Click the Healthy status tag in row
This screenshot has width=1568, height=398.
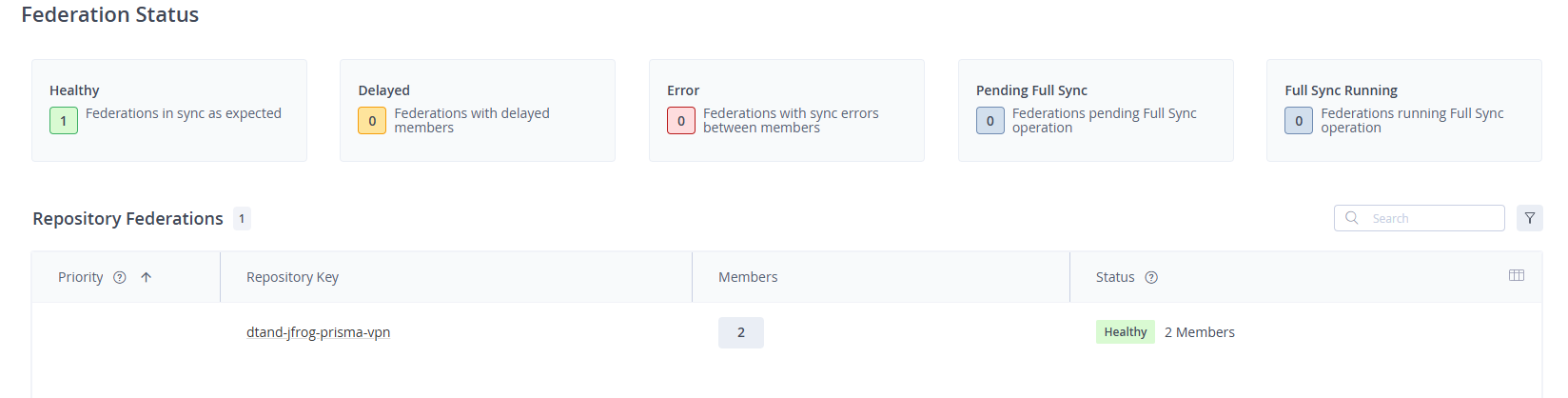1125,332
